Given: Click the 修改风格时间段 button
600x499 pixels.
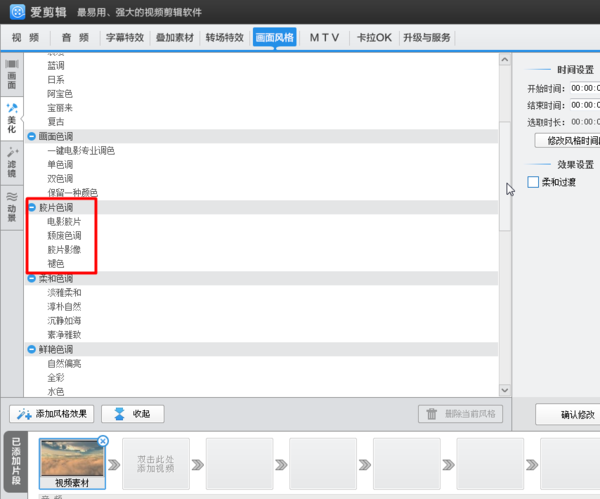Looking at the screenshot, I should click(567, 141).
